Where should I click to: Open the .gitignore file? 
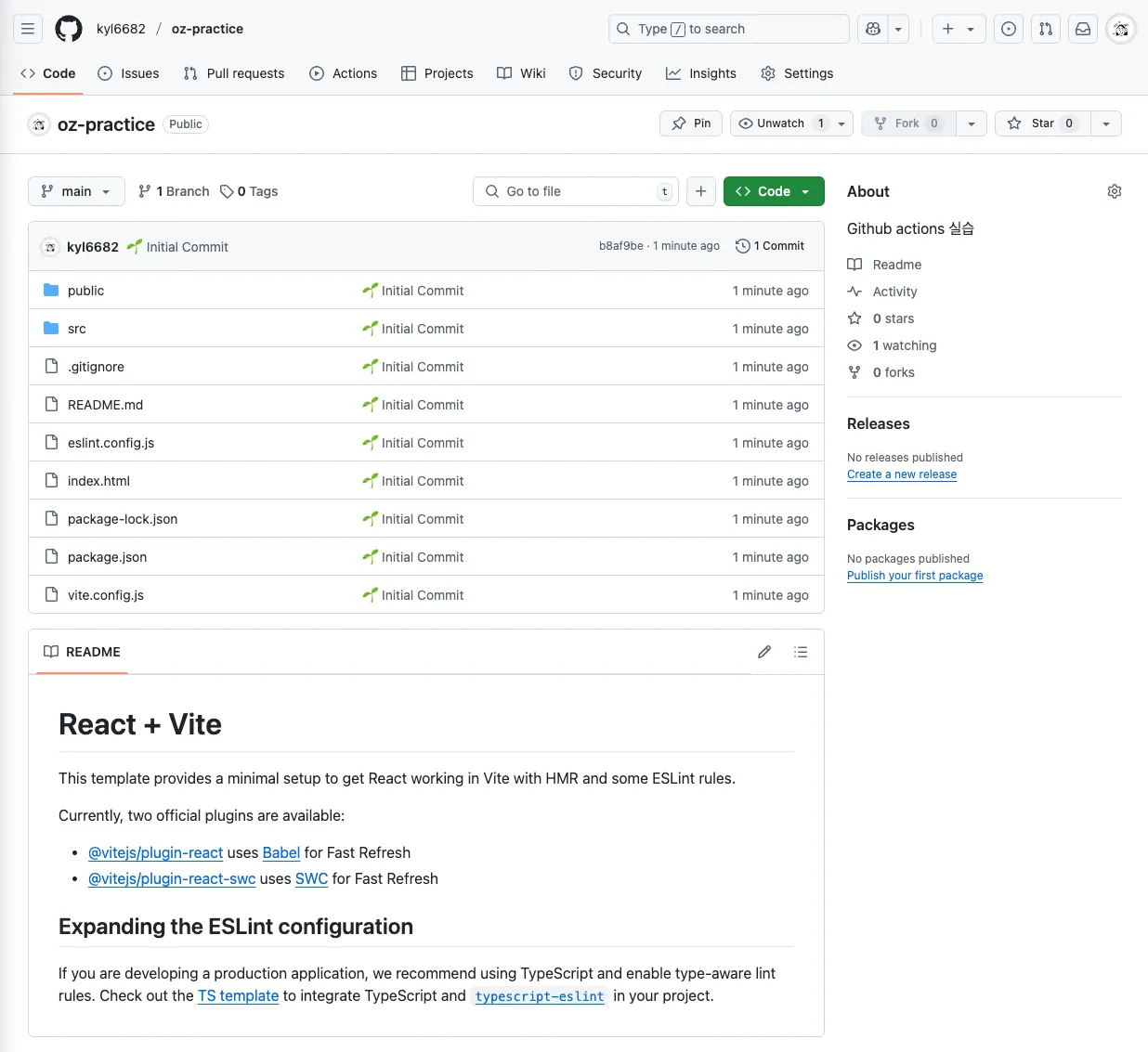click(x=96, y=367)
